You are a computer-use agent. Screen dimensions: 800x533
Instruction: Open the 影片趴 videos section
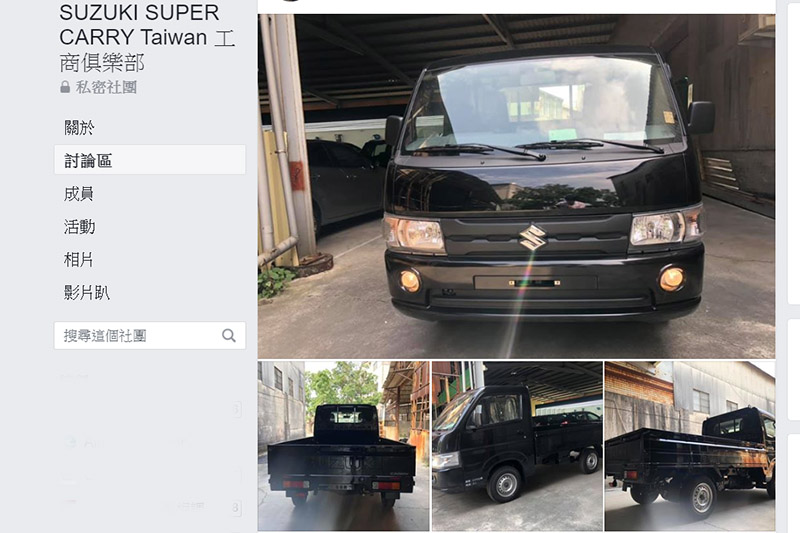click(x=87, y=293)
